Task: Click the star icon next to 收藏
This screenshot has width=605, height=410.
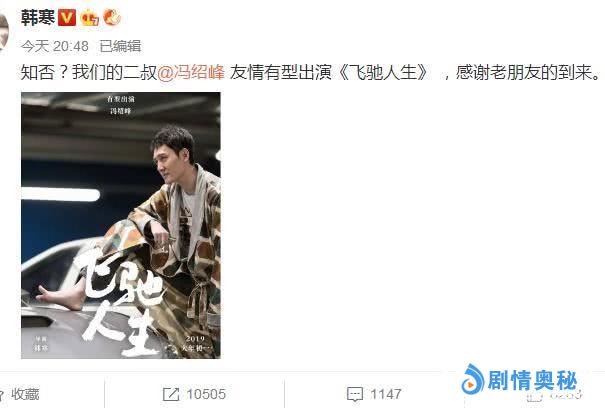Action: [2, 394]
